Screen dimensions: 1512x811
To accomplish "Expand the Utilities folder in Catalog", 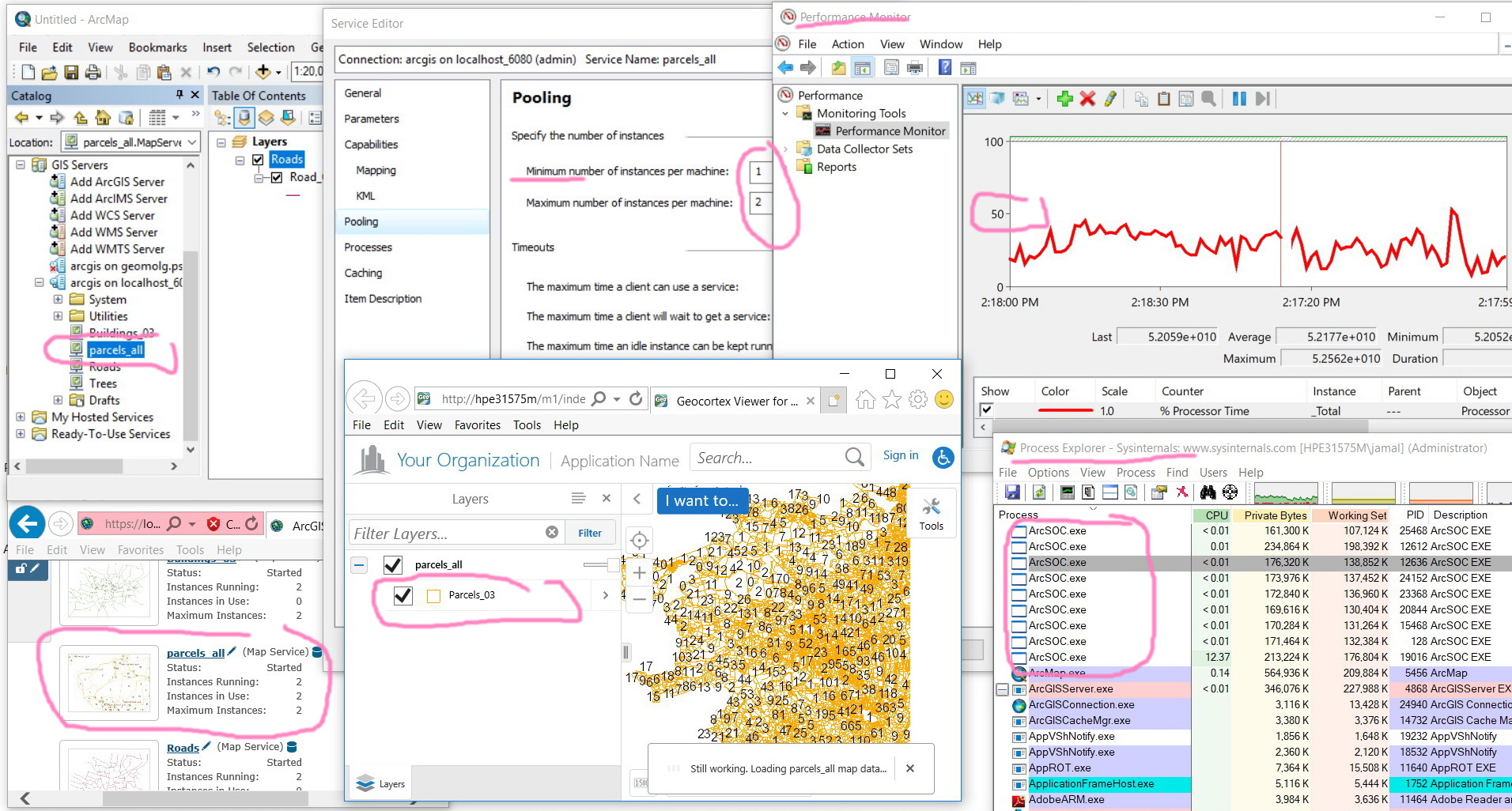I will coord(58,316).
